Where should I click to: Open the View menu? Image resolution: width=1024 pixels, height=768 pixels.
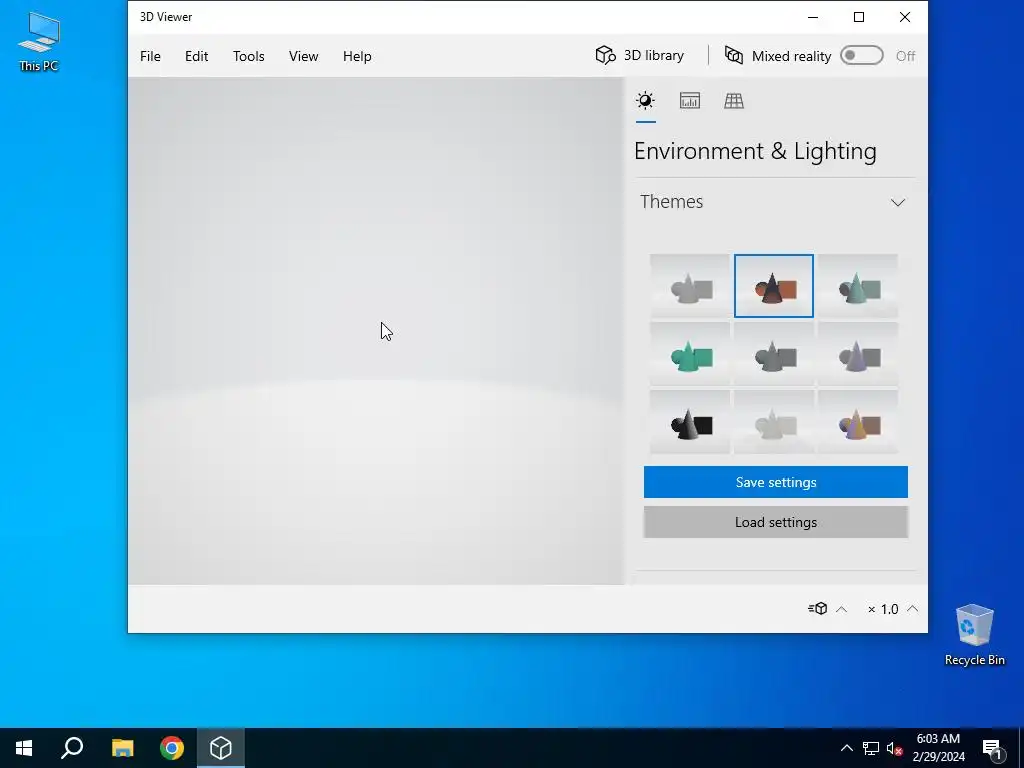(x=304, y=56)
